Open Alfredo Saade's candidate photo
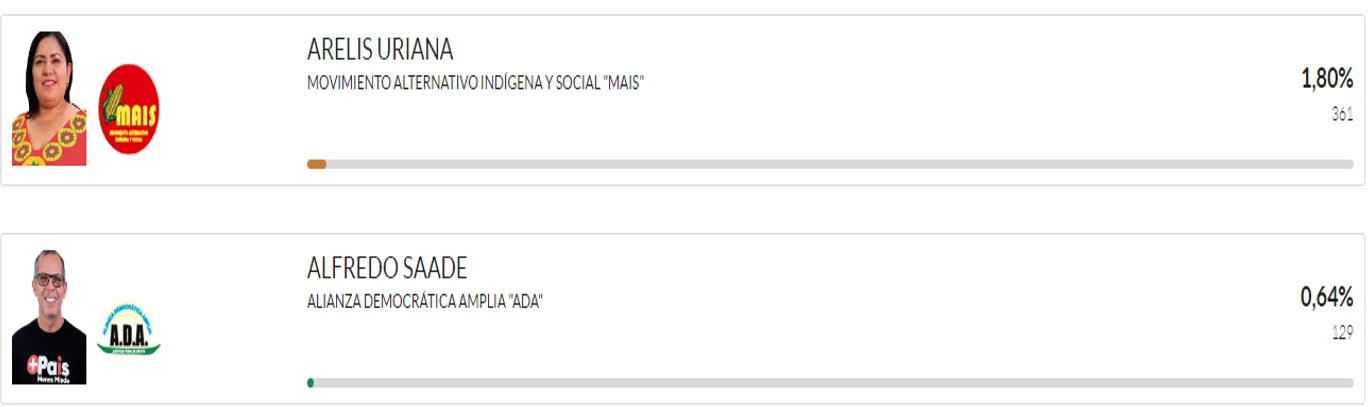The width and height of the screenshot is (1368, 407). pos(49,317)
